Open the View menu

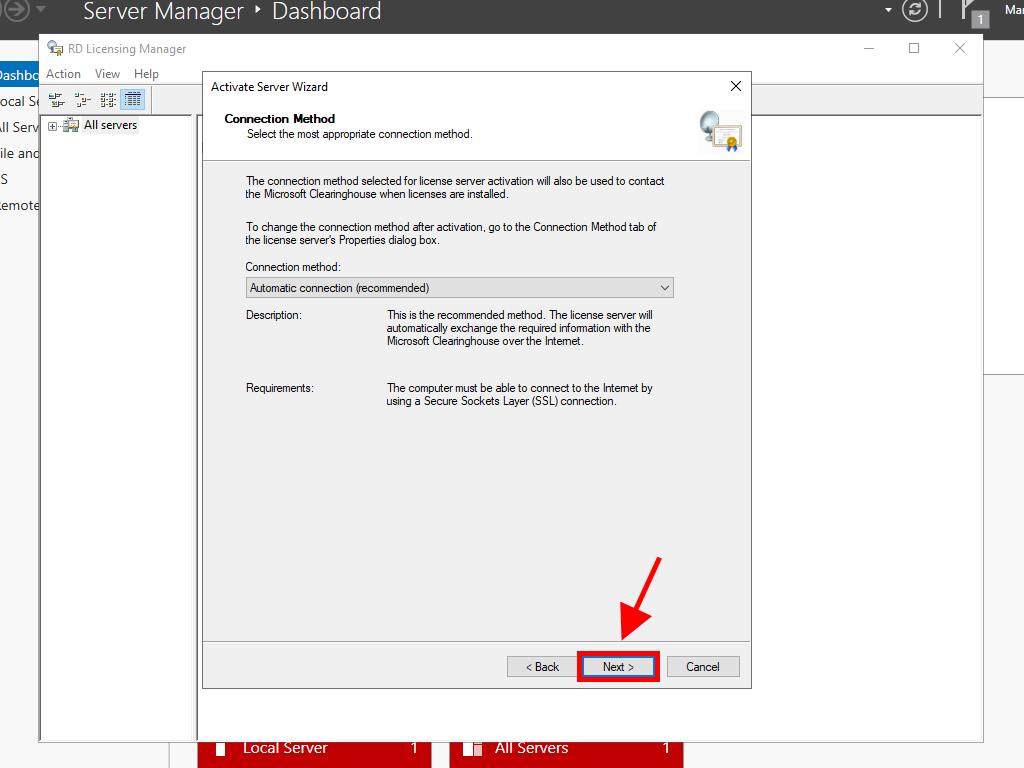click(107, 74)
